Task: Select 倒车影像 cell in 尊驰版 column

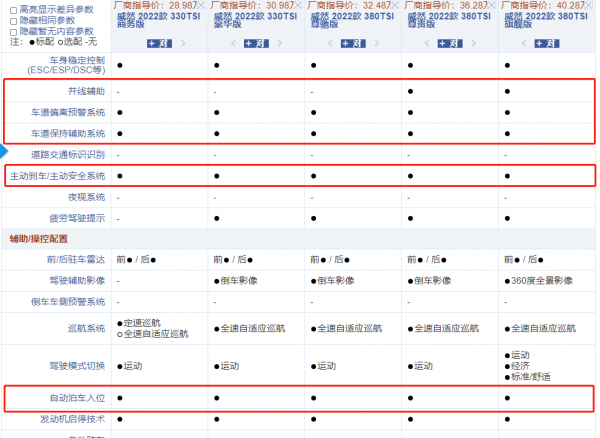Action: [333, 281]
